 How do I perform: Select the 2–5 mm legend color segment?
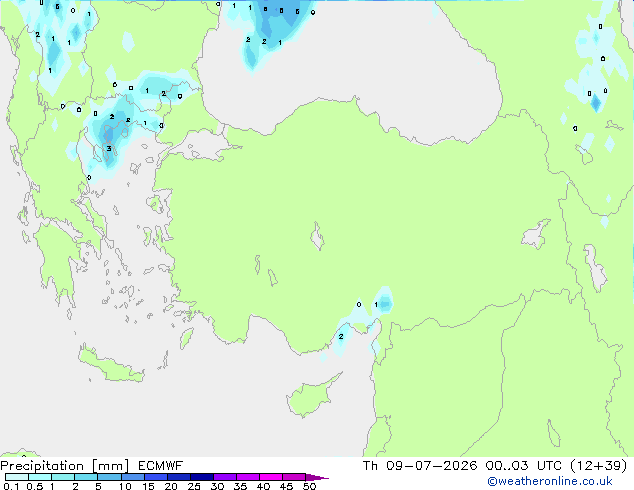click(86, 477)
